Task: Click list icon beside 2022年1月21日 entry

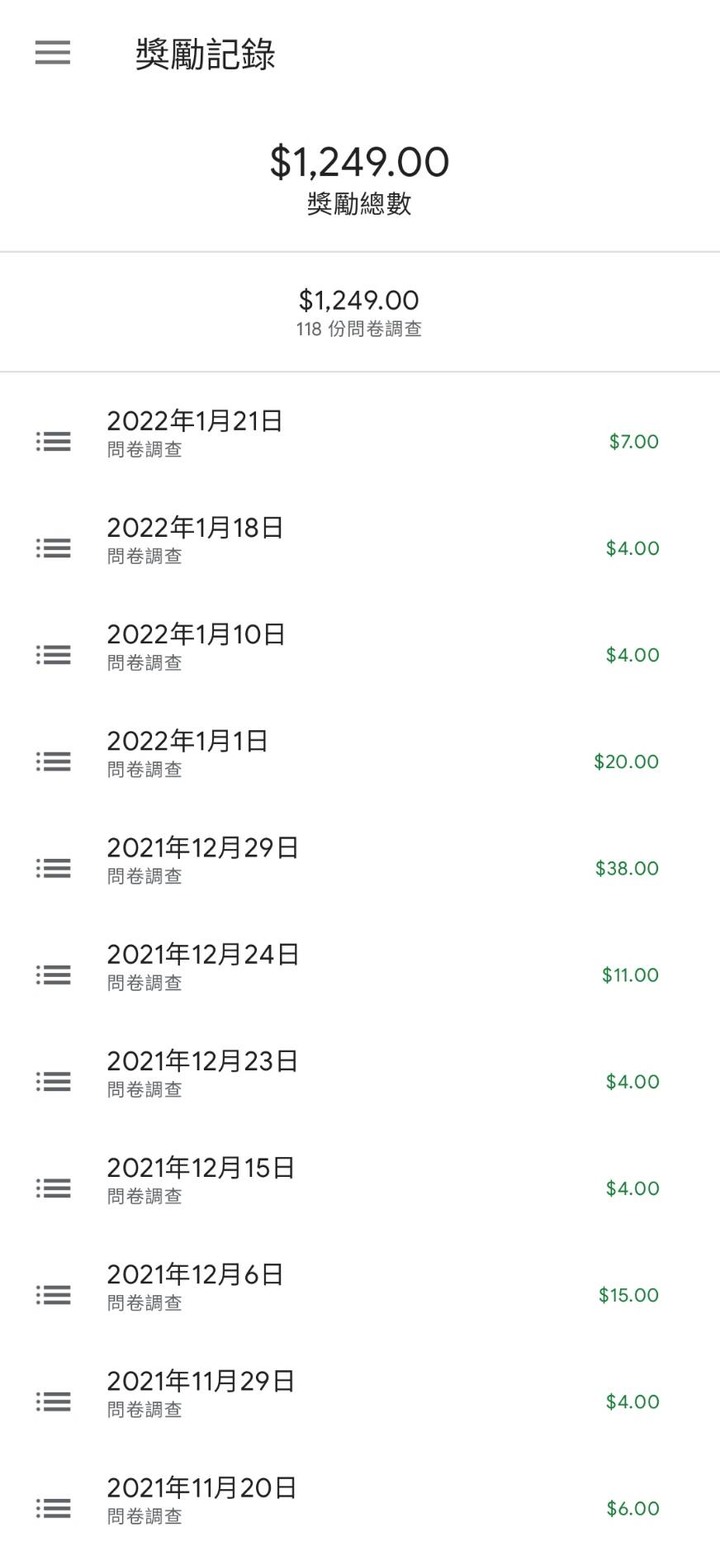Action: click(53, 441)
